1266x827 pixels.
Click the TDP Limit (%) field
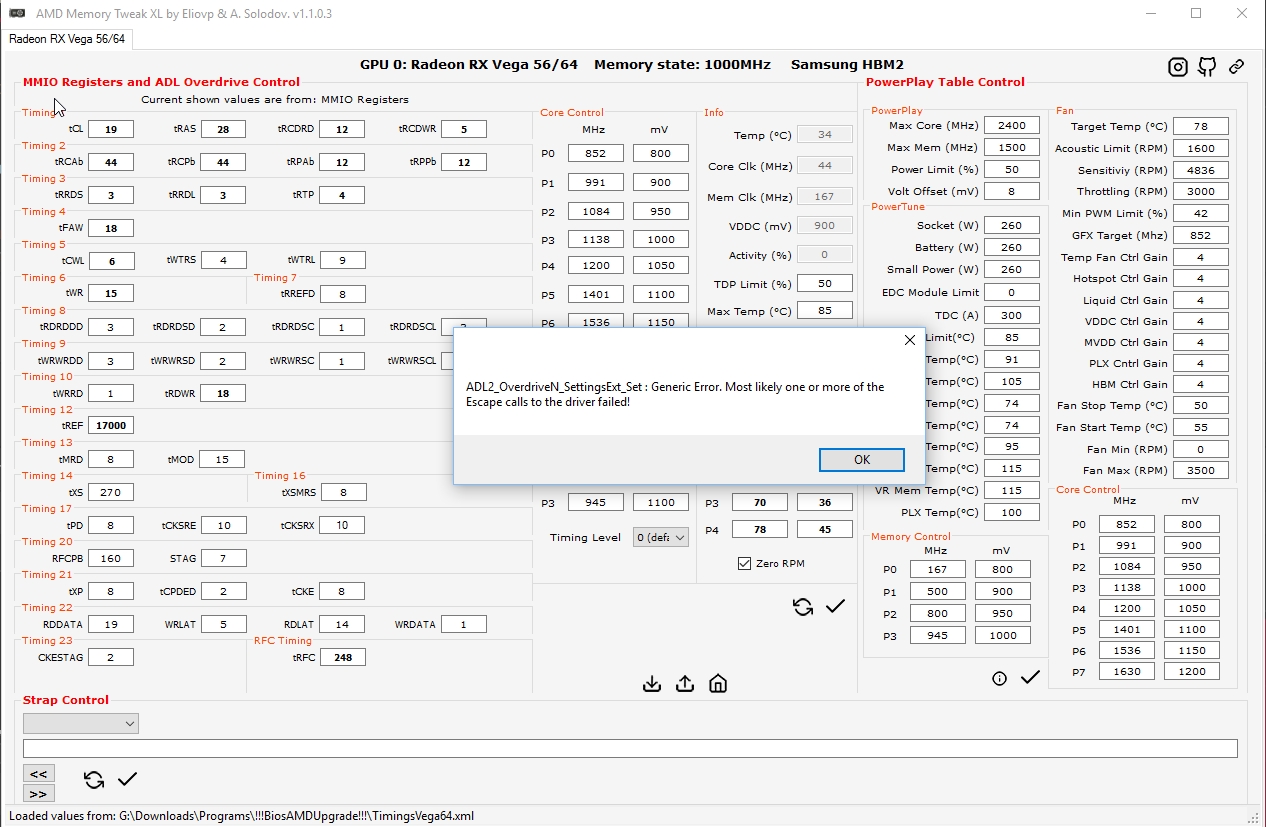pos(825,284)
